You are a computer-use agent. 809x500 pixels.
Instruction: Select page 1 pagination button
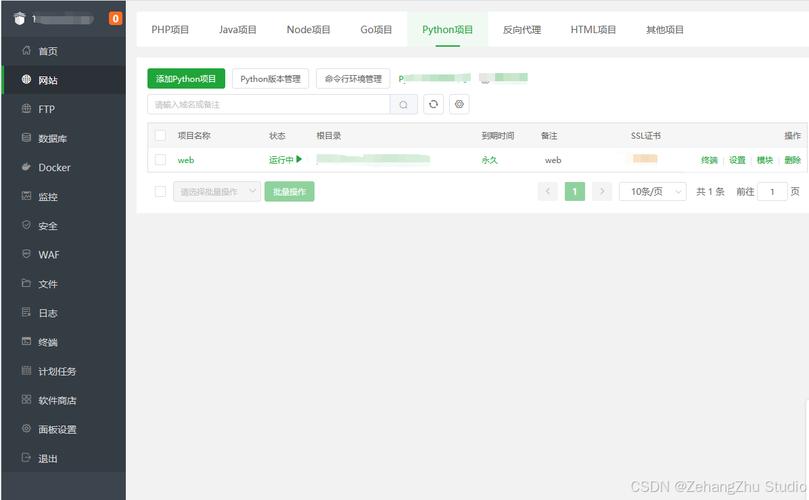point(575,191)
